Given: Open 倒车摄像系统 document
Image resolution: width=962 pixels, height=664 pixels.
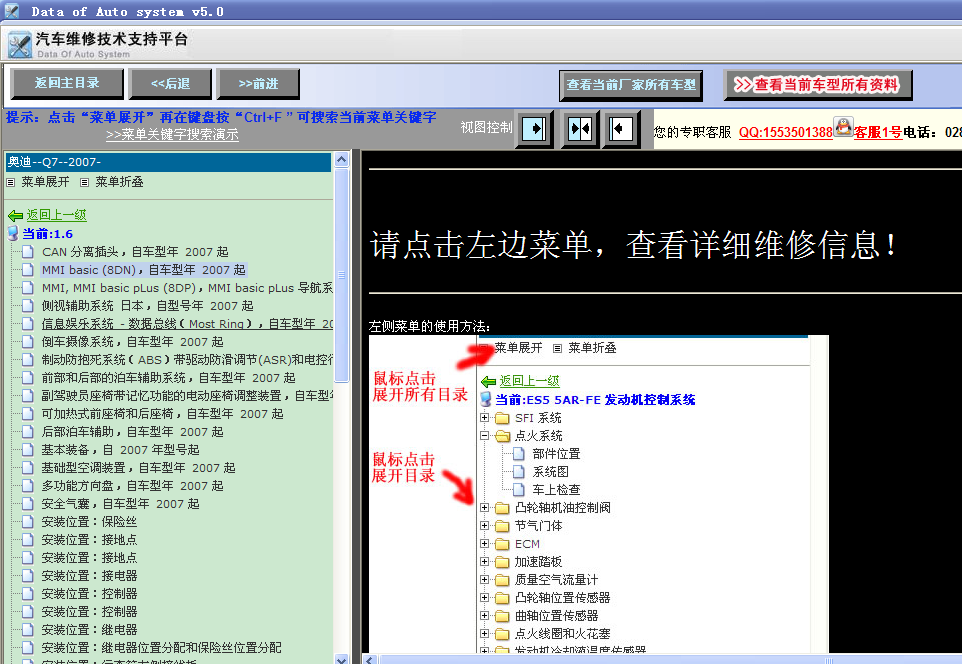Looking at the screenshot, I should click(133, 341).
